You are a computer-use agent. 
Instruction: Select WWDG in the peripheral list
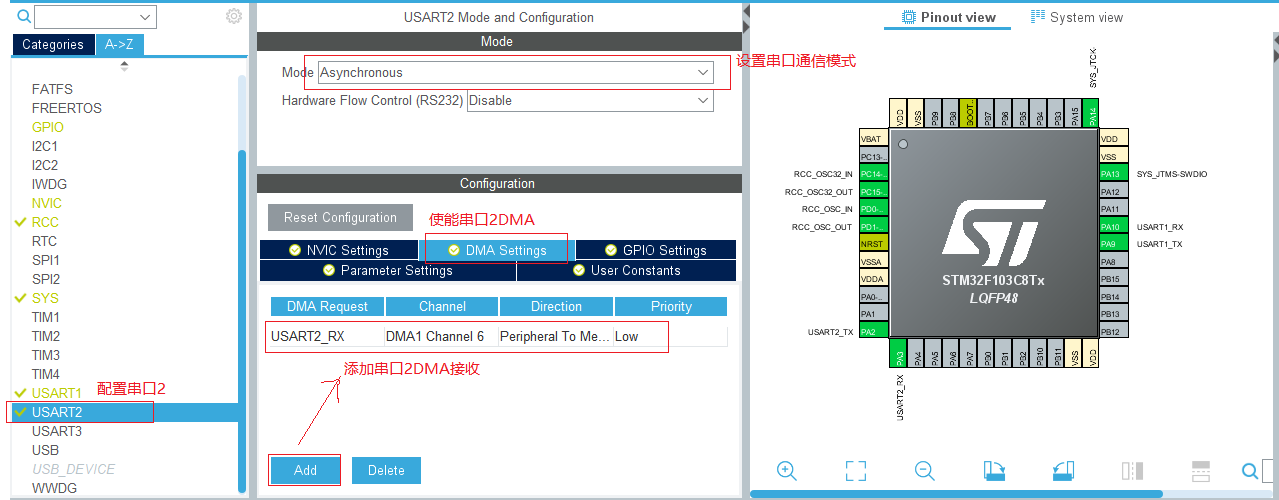pos(54,488)
